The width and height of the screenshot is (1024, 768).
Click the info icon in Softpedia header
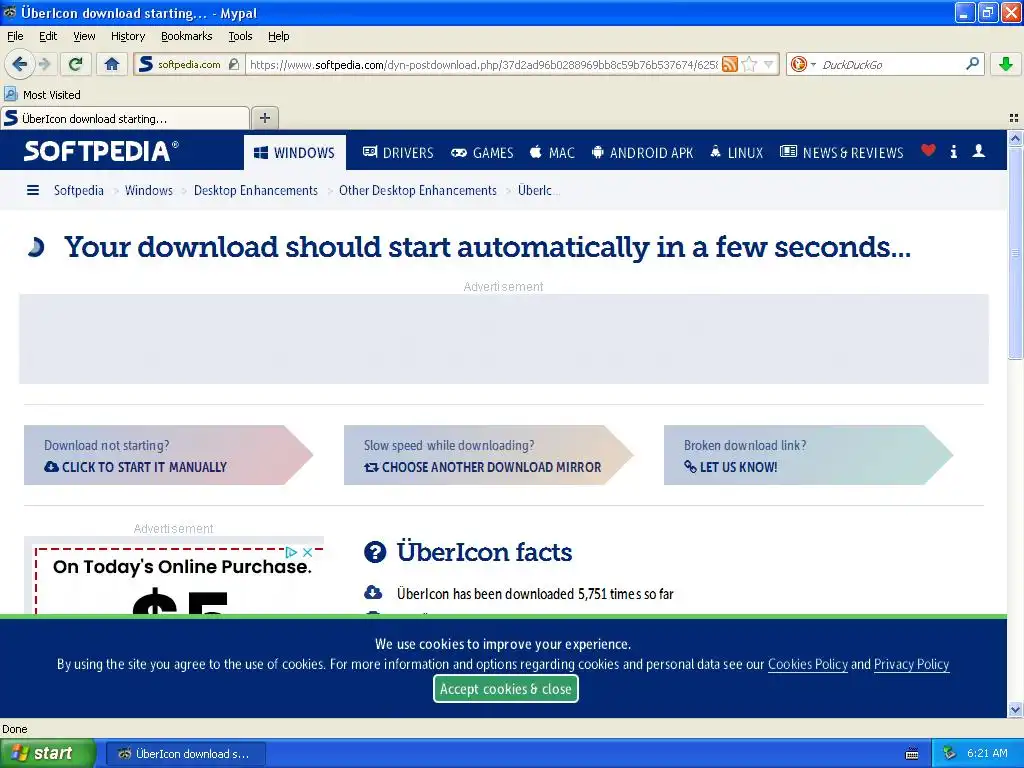[953, 152]
